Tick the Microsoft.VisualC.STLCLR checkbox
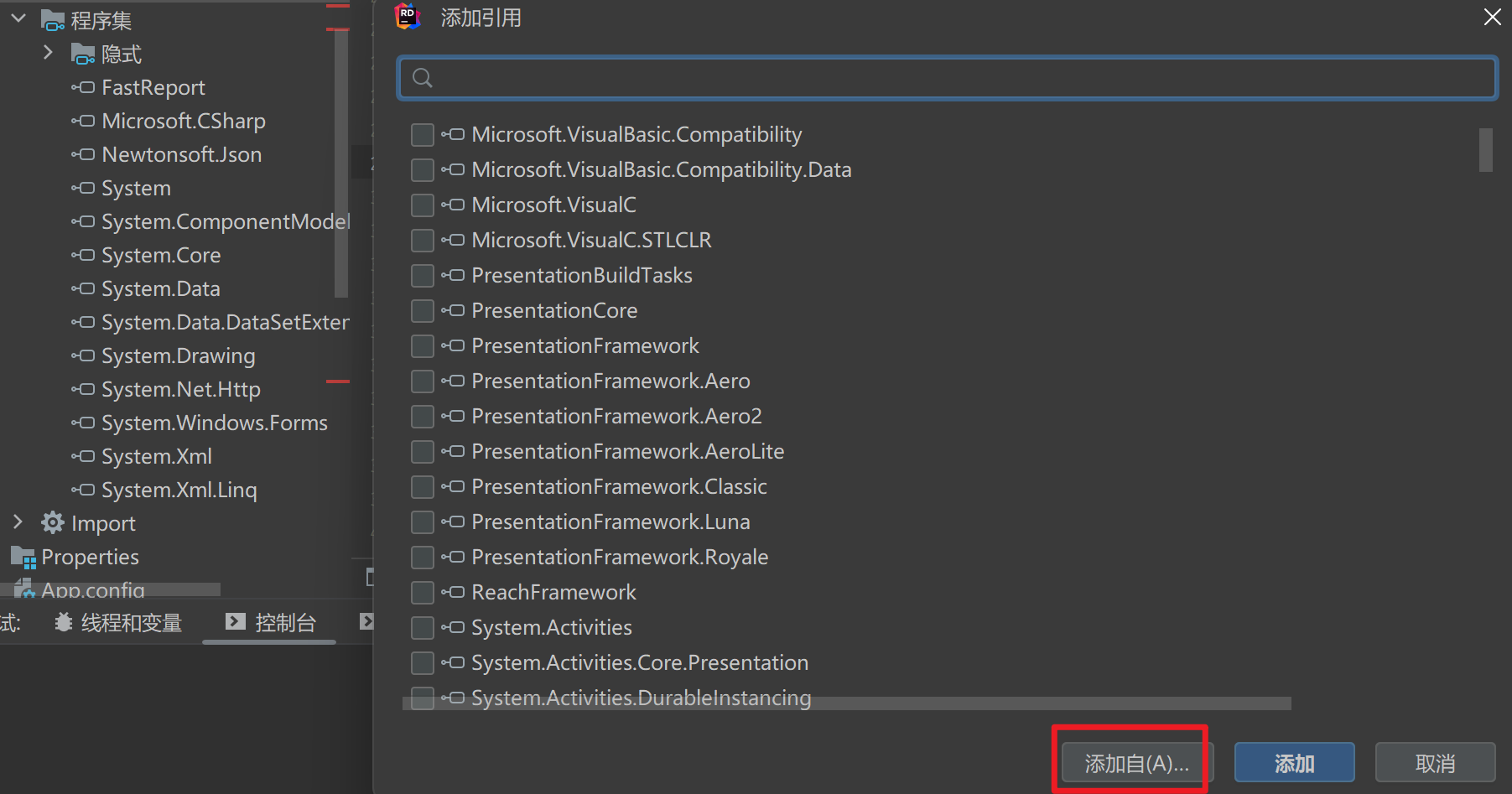Image resolution: width=1512 pixels, height=794 pixels. coord(423,241)
